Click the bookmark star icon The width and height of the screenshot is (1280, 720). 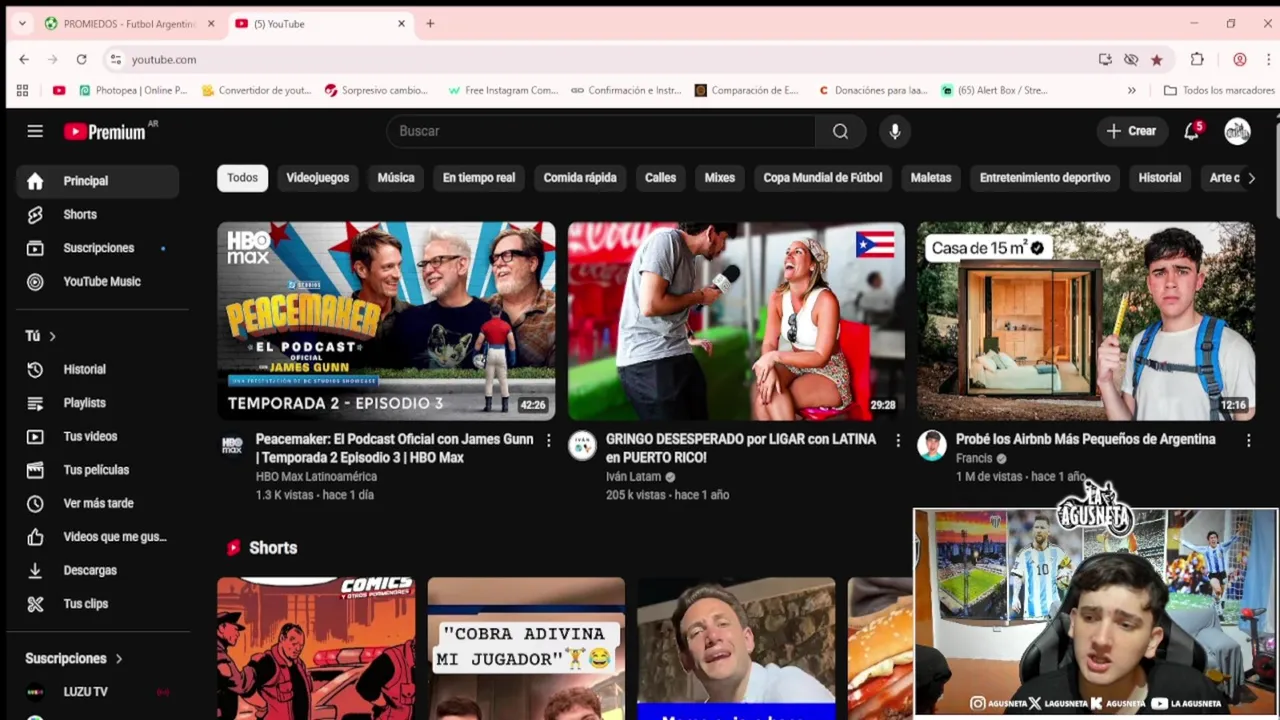1157,60
